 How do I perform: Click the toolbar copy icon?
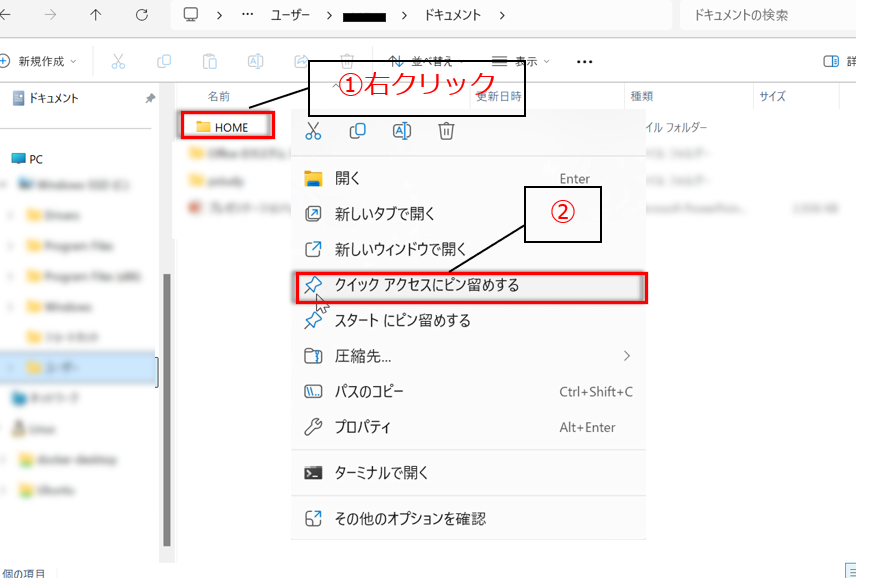[164, 62]
